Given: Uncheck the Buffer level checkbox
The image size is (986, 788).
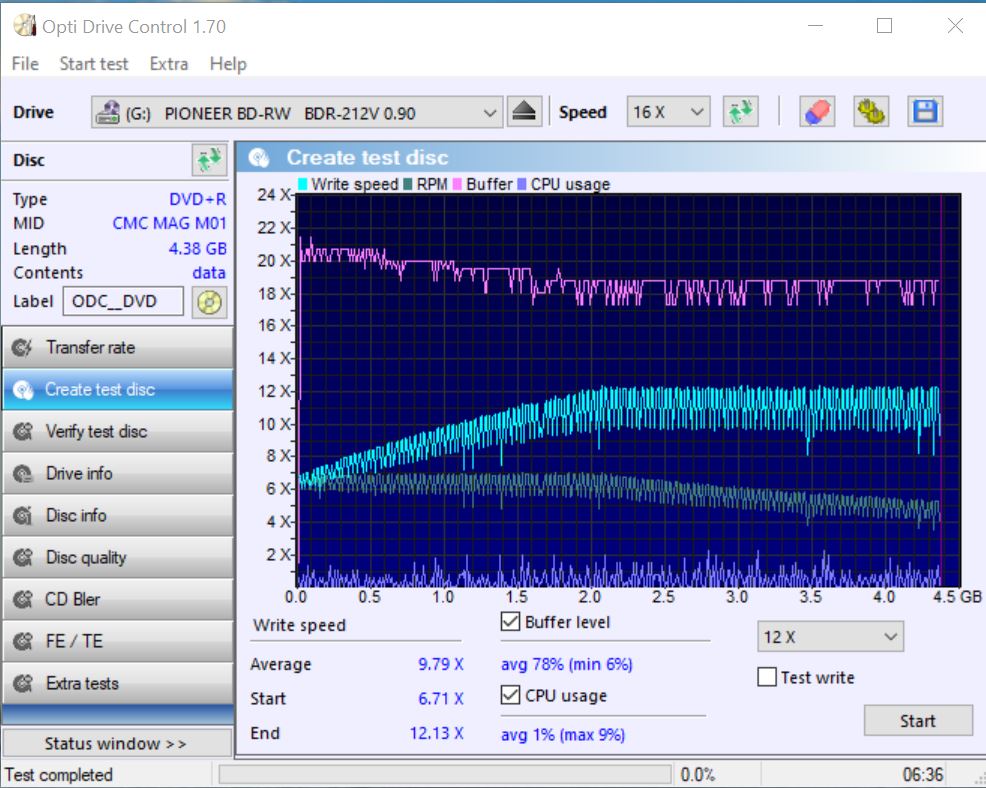Looking at the screenshot, I should pos(511,622).
